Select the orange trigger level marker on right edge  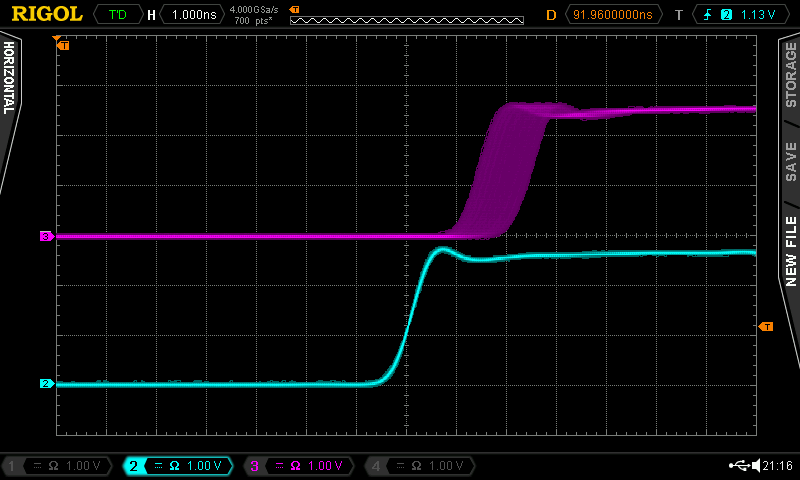(766, 326)
